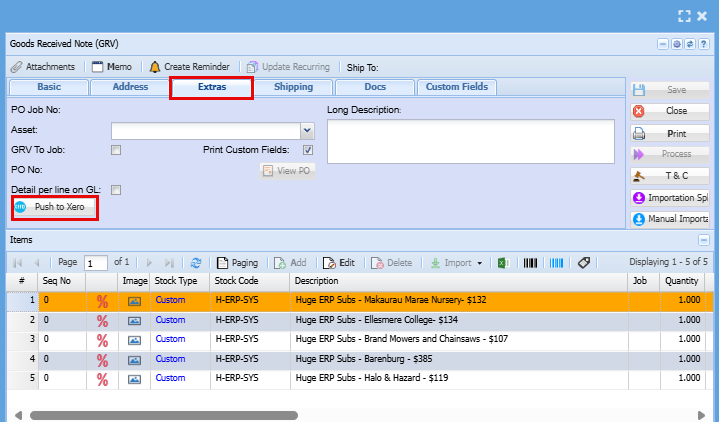Viewport: 719px width, 422px height.
Task: Click the image icon in row 1
Action: point(134,300)
